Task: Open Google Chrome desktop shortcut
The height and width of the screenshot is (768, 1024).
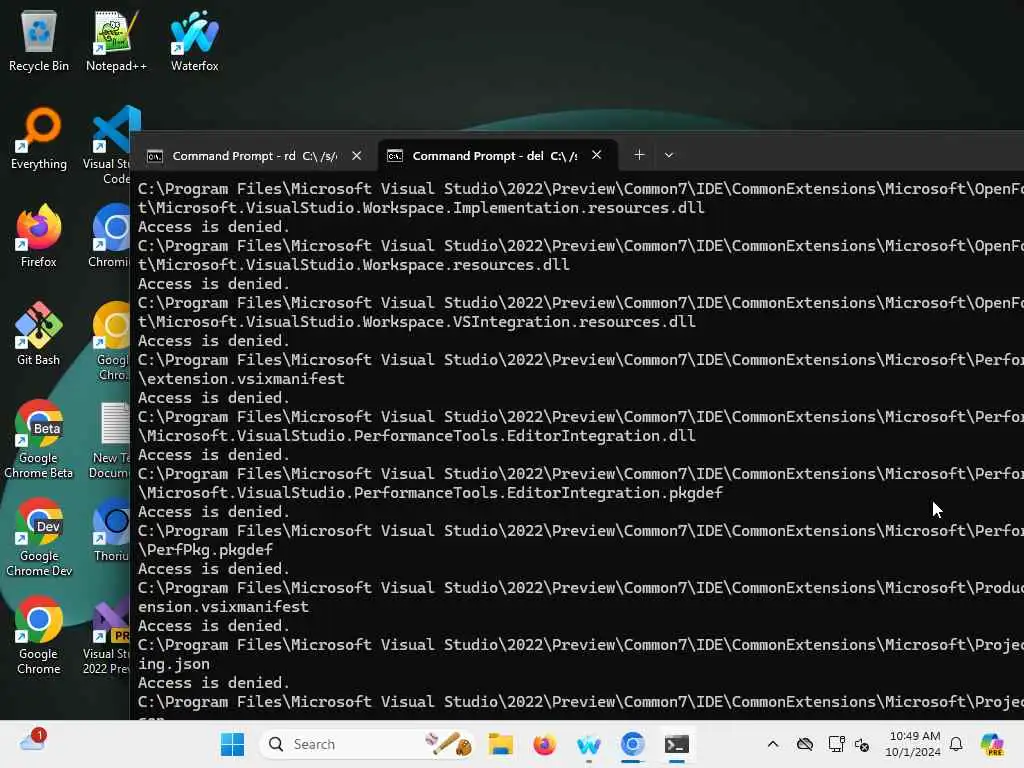Action: click(39, 635)
